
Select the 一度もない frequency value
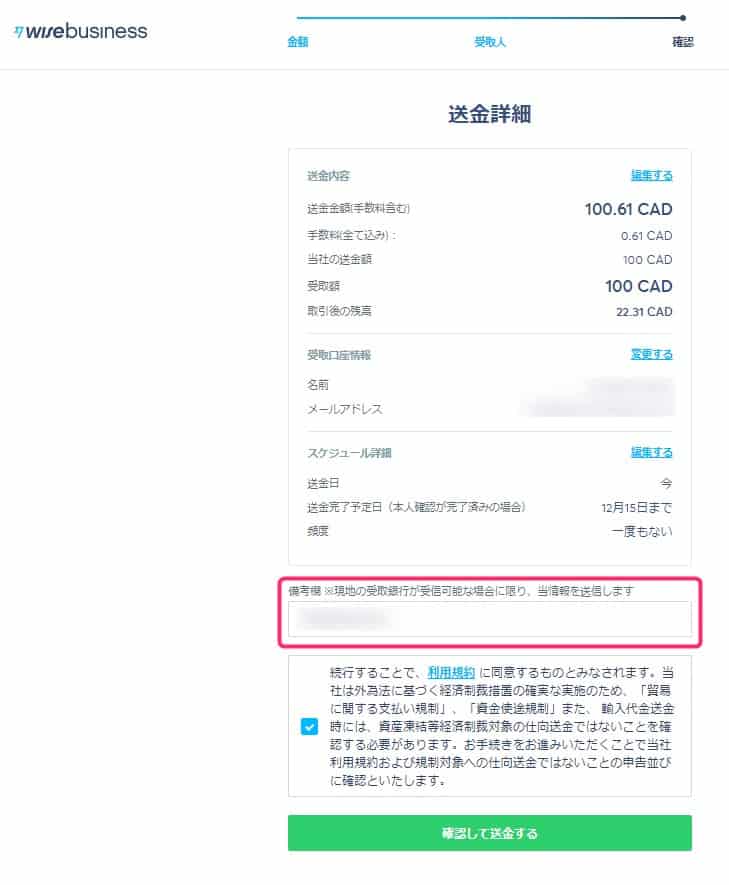642,531
